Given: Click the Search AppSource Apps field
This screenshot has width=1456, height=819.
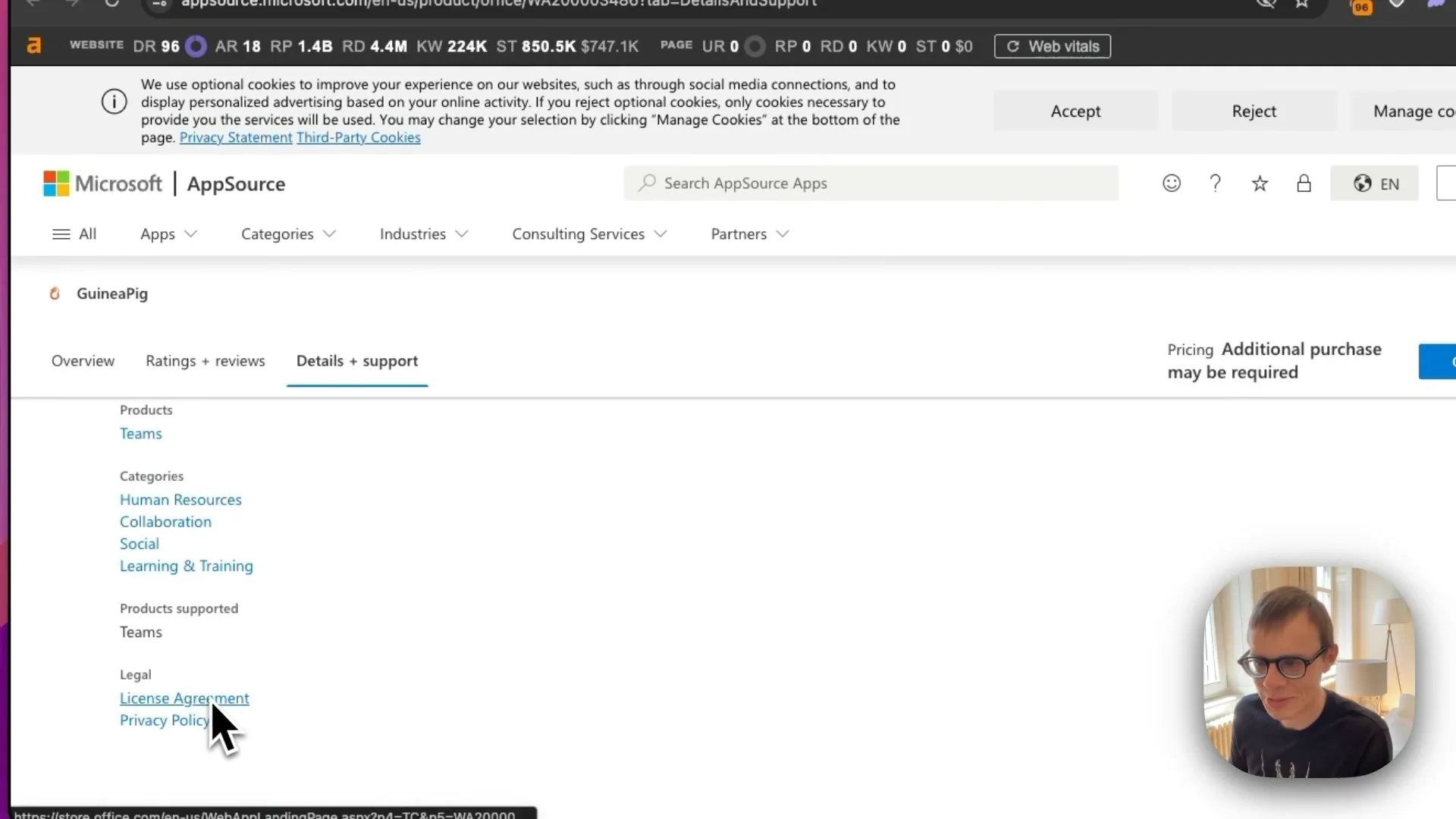Looking at the screenshot, I should (871, 184).
